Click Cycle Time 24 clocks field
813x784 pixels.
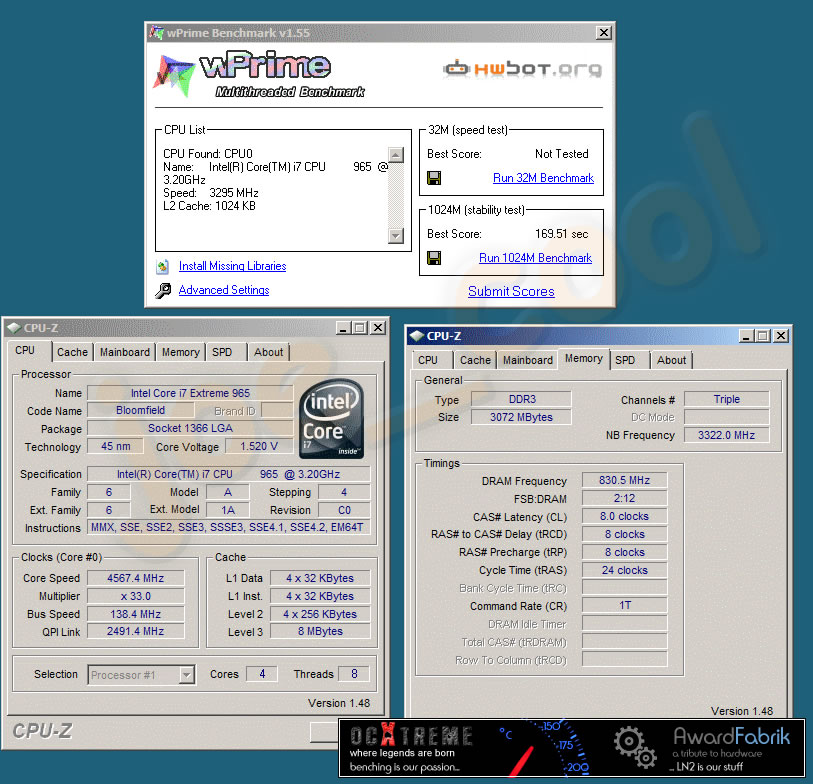click(x=624, y=570)
